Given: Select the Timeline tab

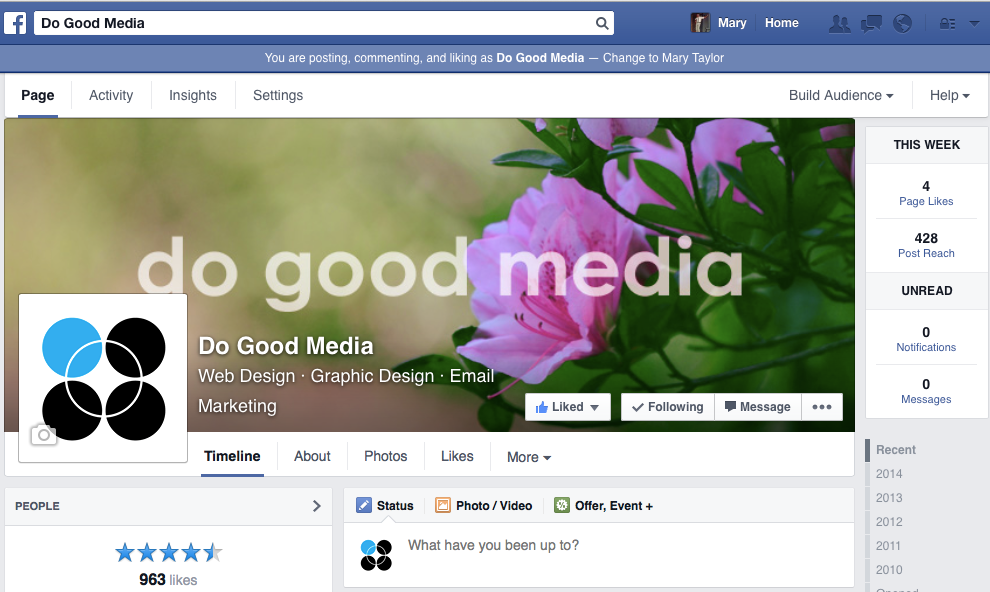Looking at the screenshot, I should (x=232, y=456).
